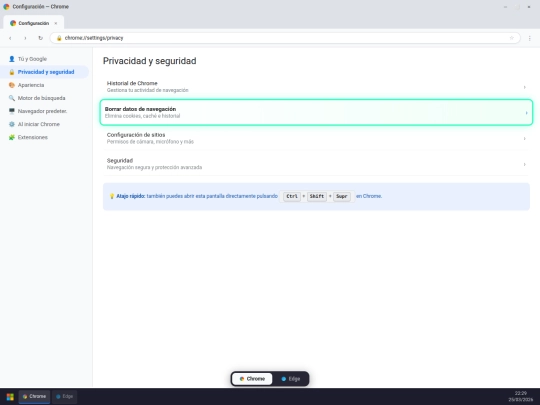The width and height of the screenshot is (540, 405).
Task: Click the address bar URL field
Action: click(285, 38)
